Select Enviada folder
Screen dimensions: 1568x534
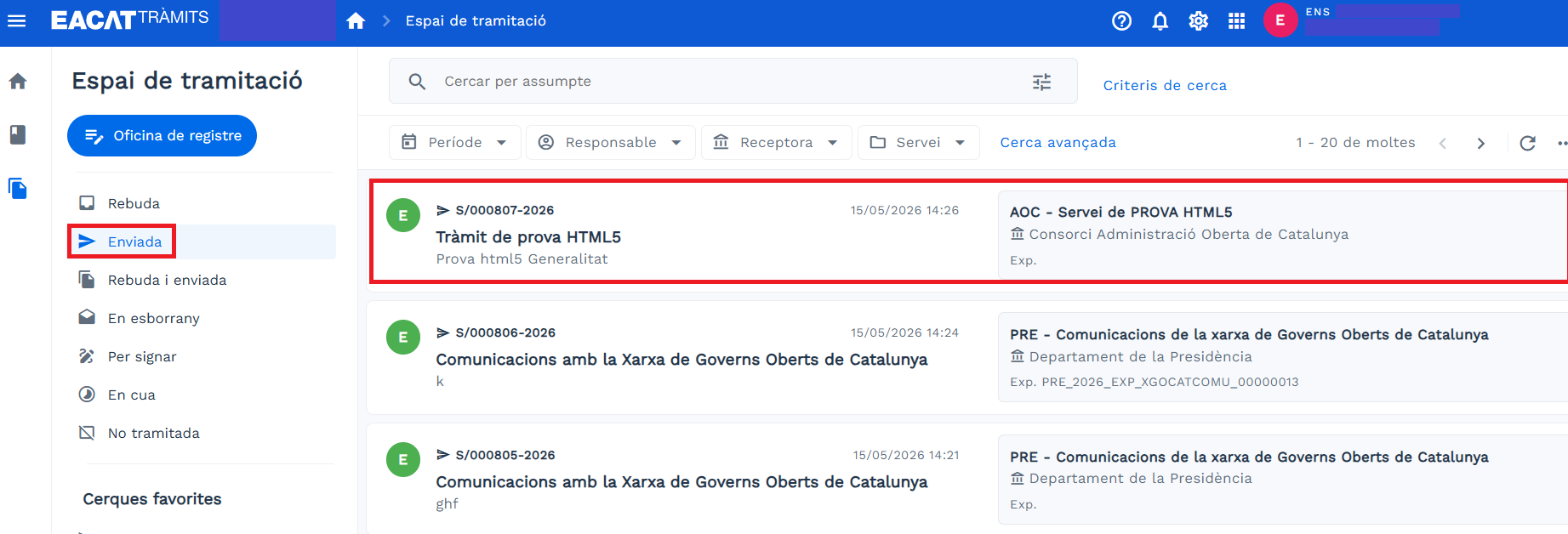tap(202, 241)
